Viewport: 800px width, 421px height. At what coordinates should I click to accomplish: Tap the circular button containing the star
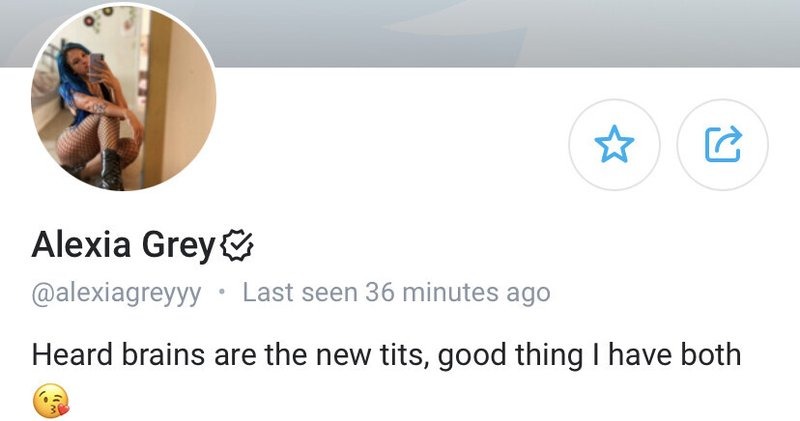(614, 144)
